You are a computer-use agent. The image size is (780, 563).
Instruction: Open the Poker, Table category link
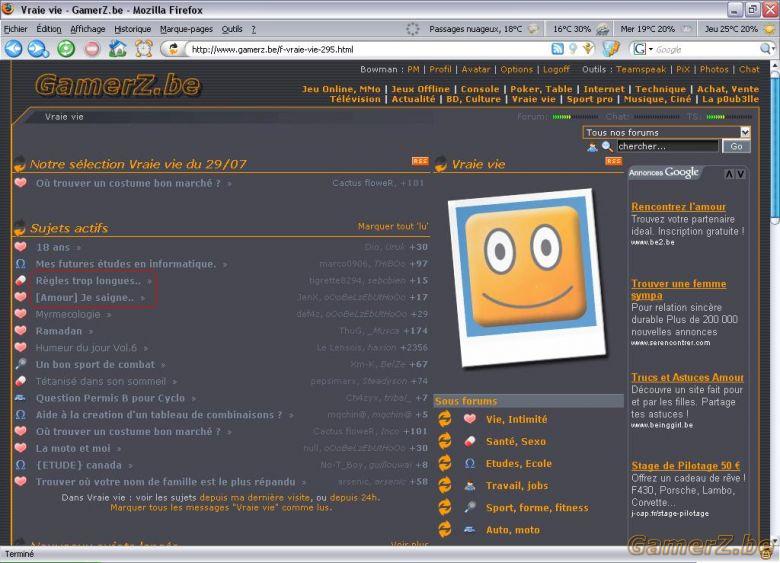click(541, 89)
